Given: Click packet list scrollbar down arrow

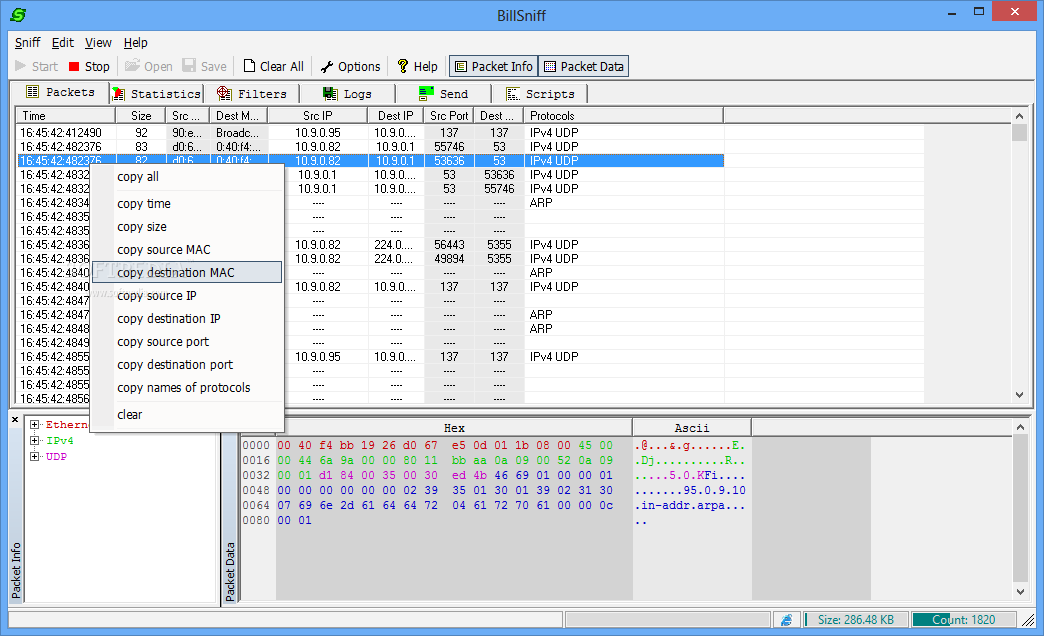Looking at the screenshot, I should pos(1019,395).
